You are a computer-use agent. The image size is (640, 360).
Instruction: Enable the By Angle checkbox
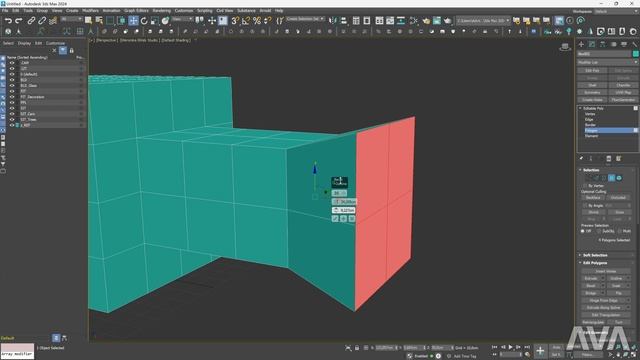click(585, 206)
